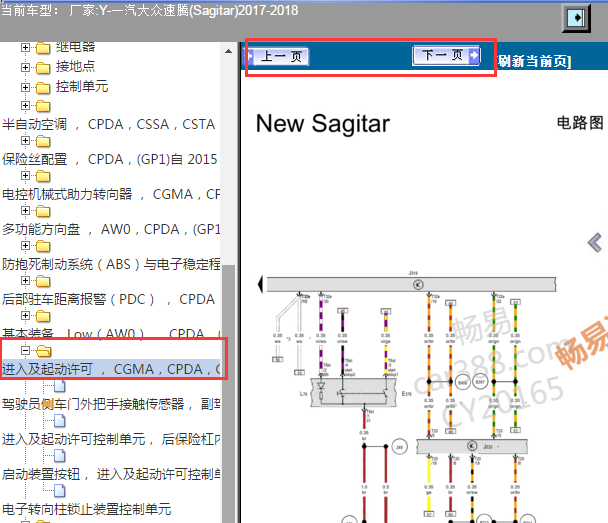Screen dimensions: 608x523
Task: Go to previous page with 上一页 button
Action: click(x=278, y=57)
